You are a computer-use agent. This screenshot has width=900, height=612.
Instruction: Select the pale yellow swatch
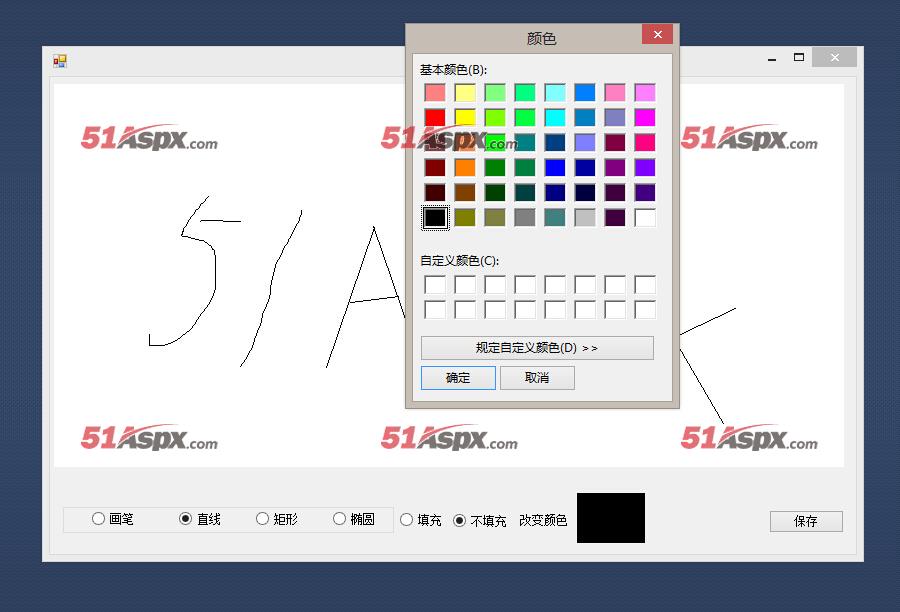[x=465, y=92]
